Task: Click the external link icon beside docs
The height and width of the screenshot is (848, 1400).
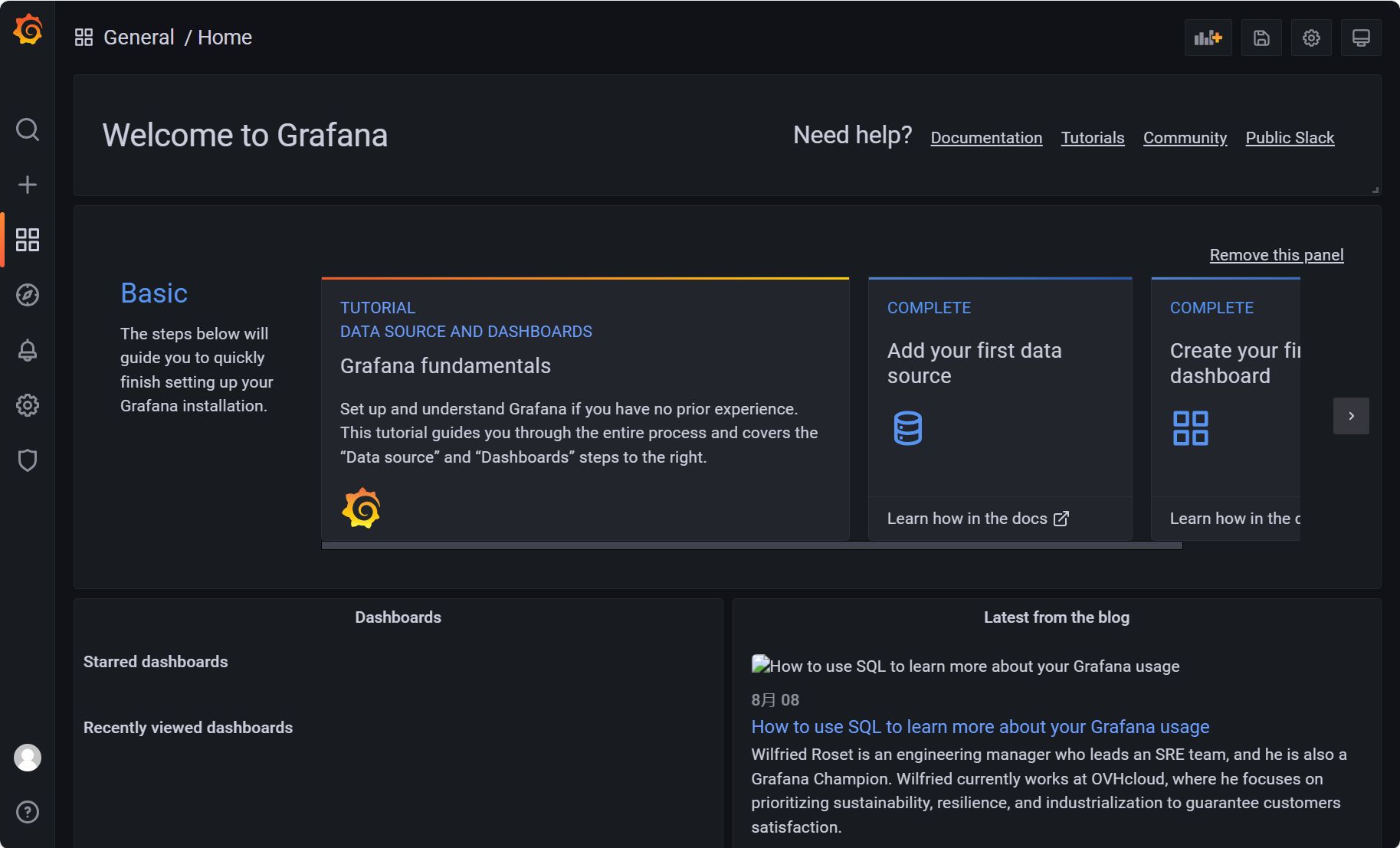Action: click(1061, 519)
